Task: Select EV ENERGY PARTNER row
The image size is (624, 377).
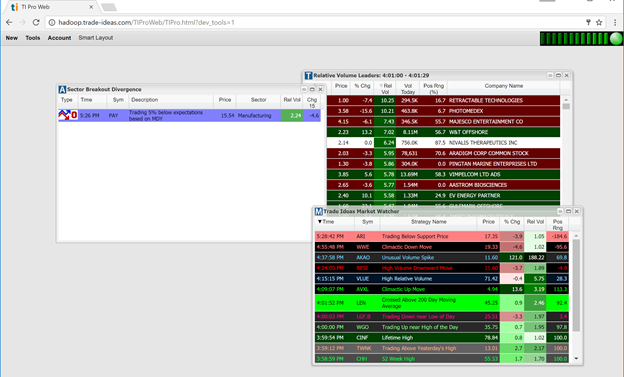Action: click(x=443, y=195)
